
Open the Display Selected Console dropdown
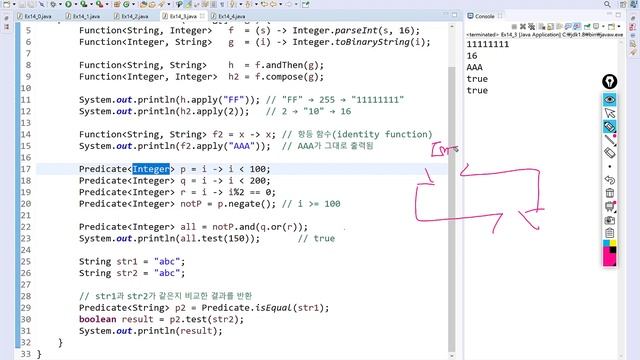pyautogui.click(x=603, y=27)
